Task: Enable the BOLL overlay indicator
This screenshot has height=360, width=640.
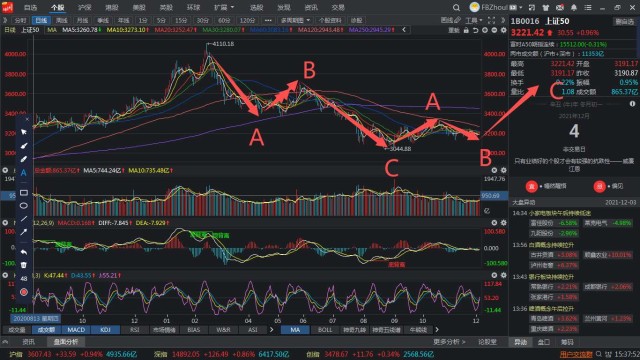Action: tap(325, 329)
